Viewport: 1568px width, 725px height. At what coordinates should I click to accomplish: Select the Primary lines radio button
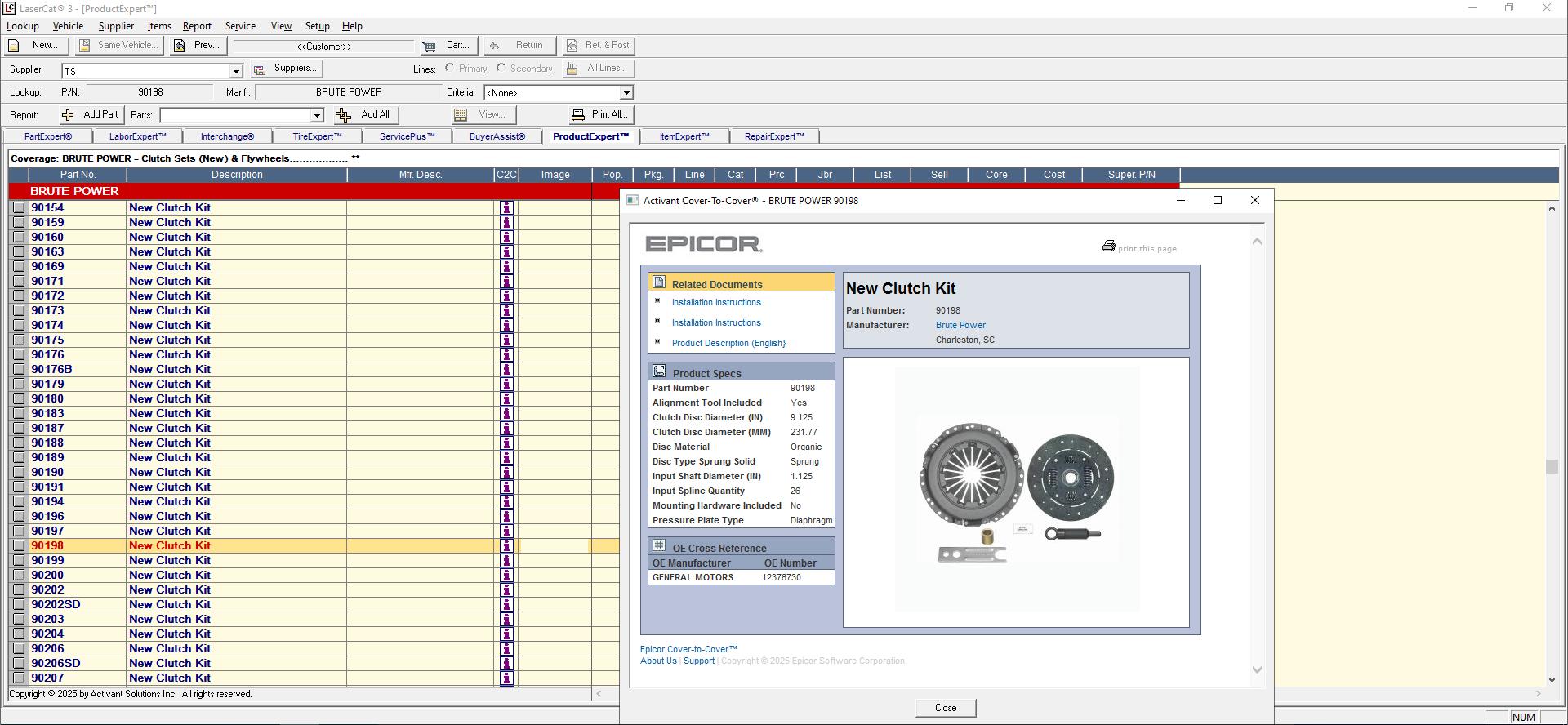coord(450,69)
